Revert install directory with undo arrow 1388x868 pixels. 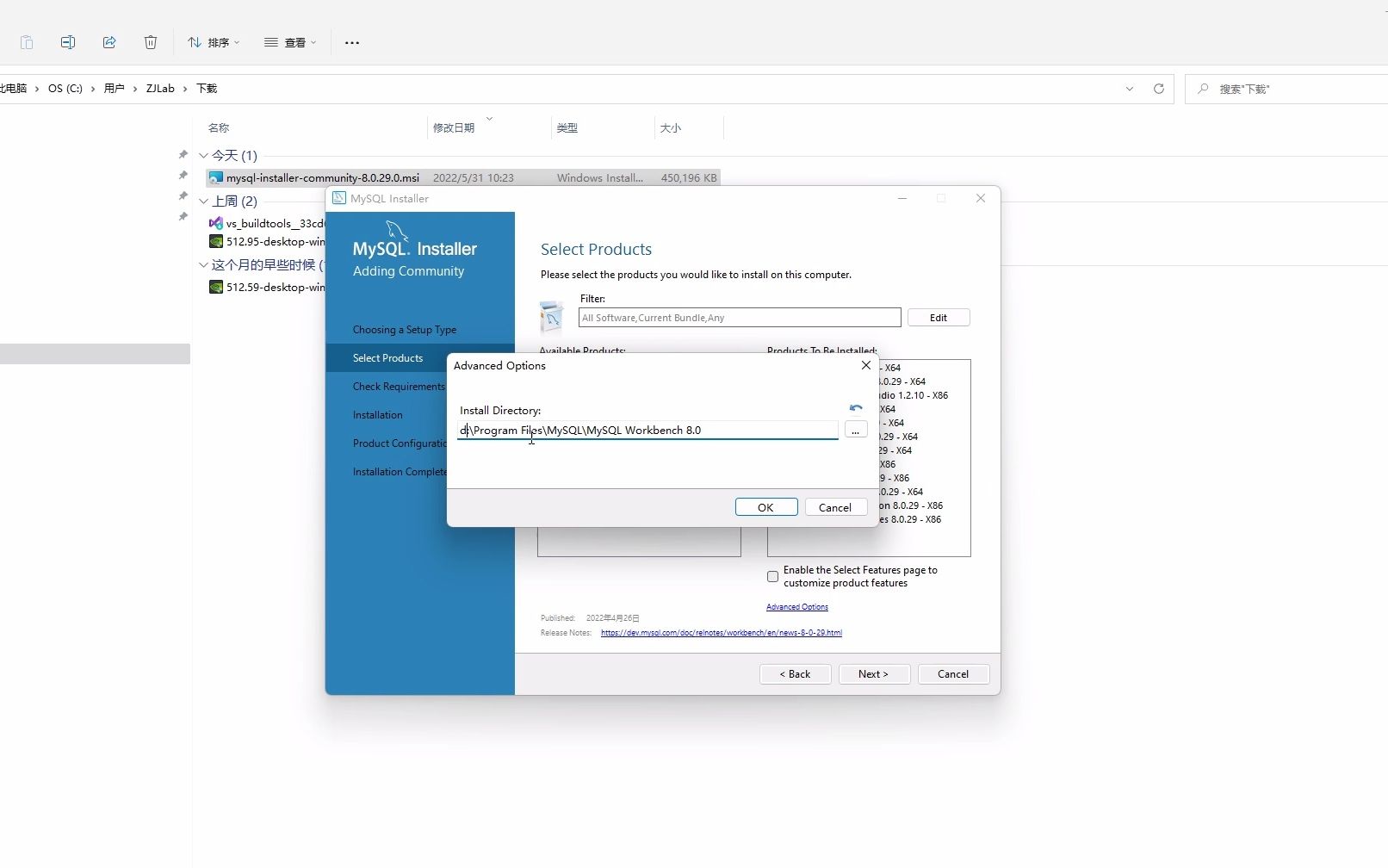click(x=855, y=408)
